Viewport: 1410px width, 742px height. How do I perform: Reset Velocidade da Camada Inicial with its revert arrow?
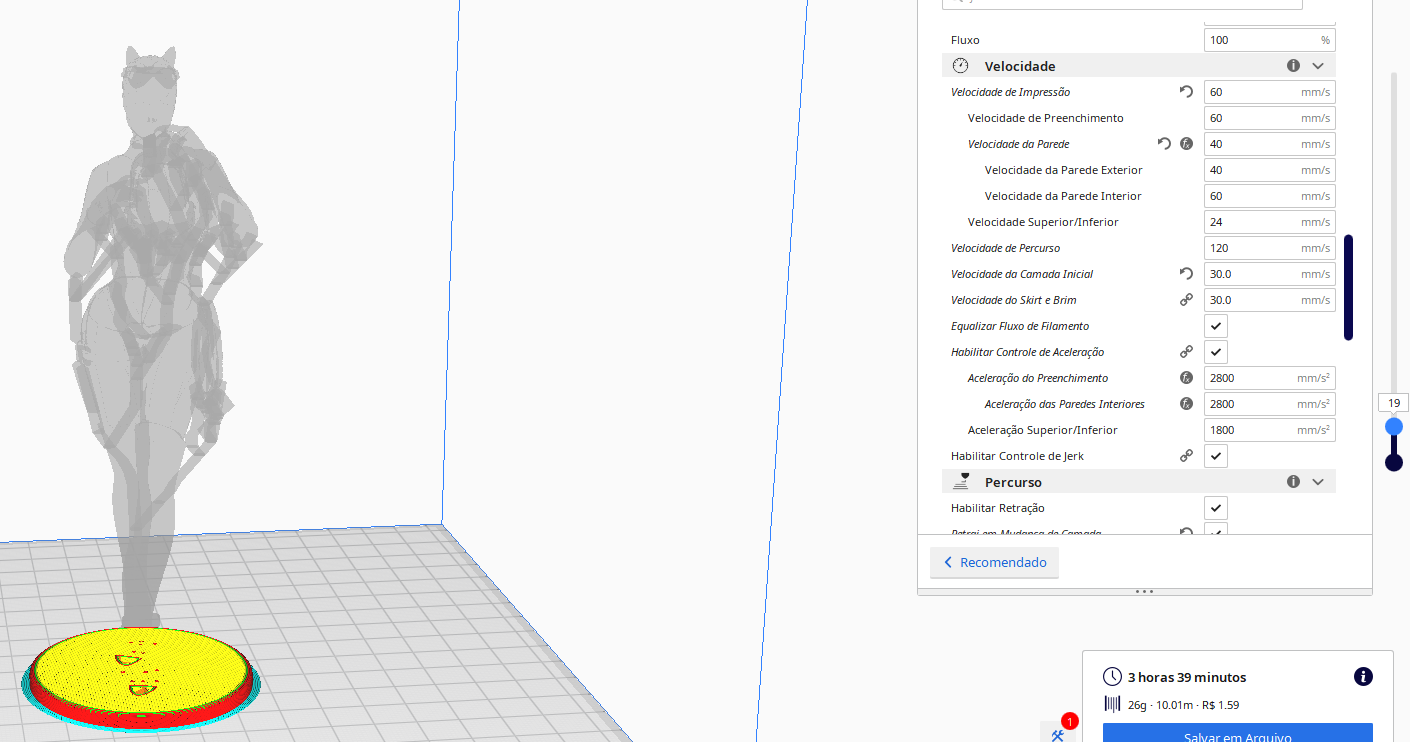click(x=1186, y=273)
